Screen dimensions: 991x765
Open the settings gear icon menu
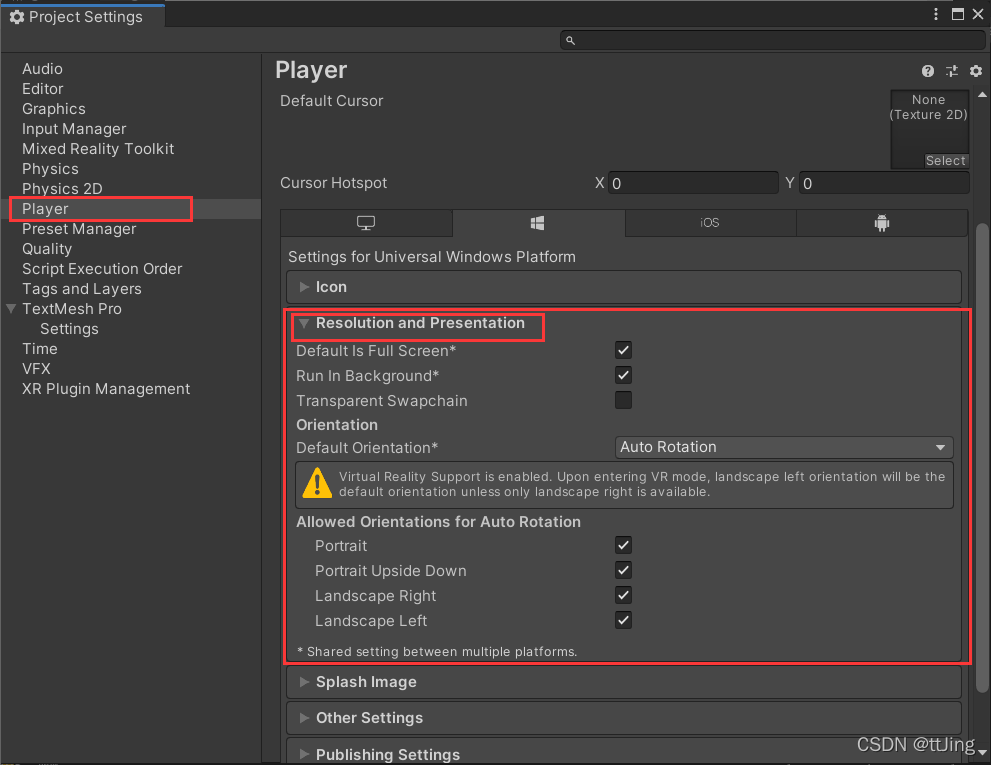pyautogui.click(x=975, y=71)
